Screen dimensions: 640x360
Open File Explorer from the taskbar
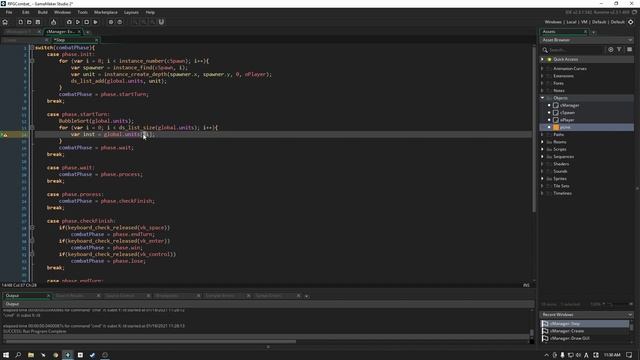click(31, 355)
